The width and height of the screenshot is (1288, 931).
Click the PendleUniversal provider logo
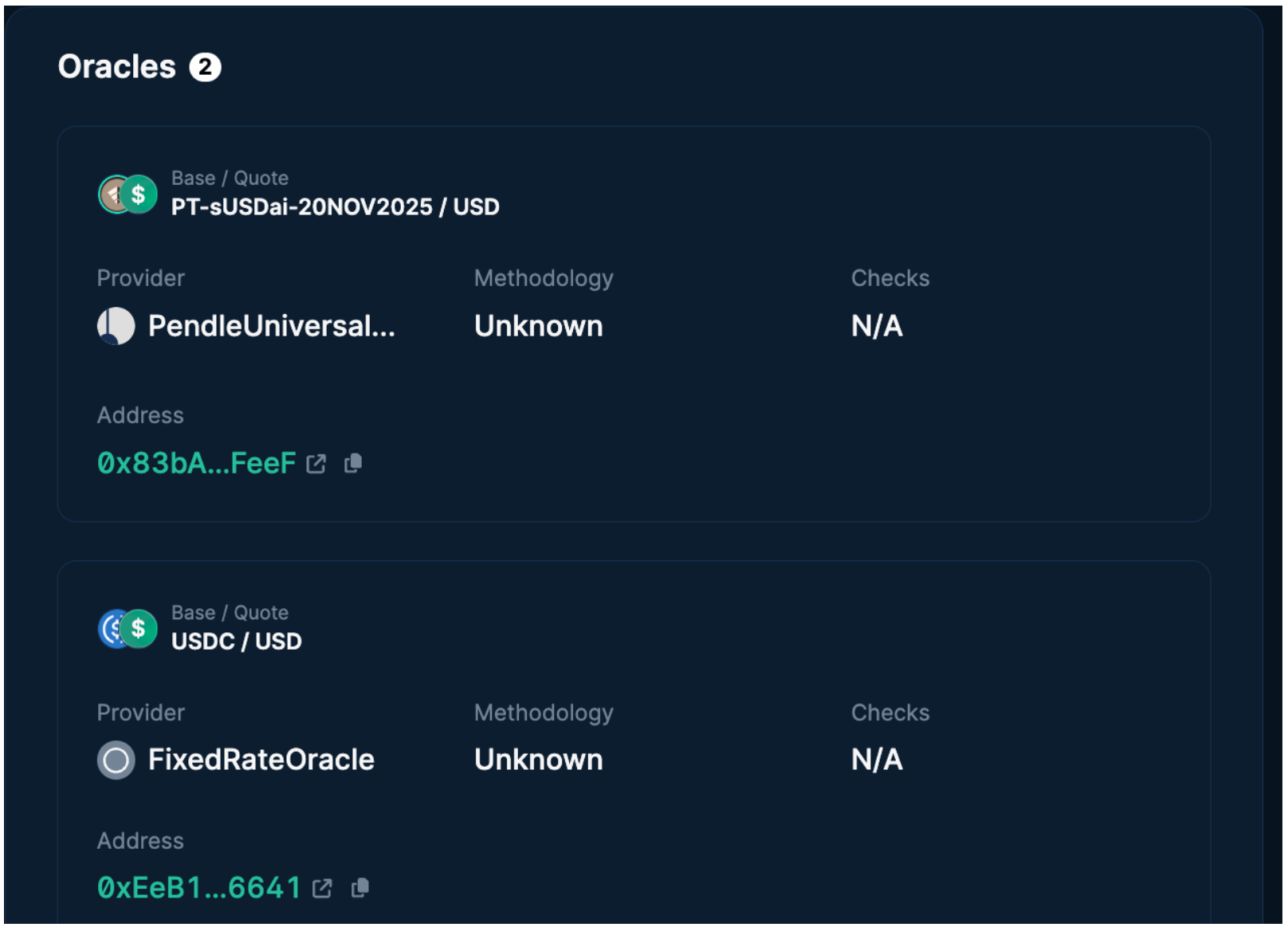coord(116,326)
